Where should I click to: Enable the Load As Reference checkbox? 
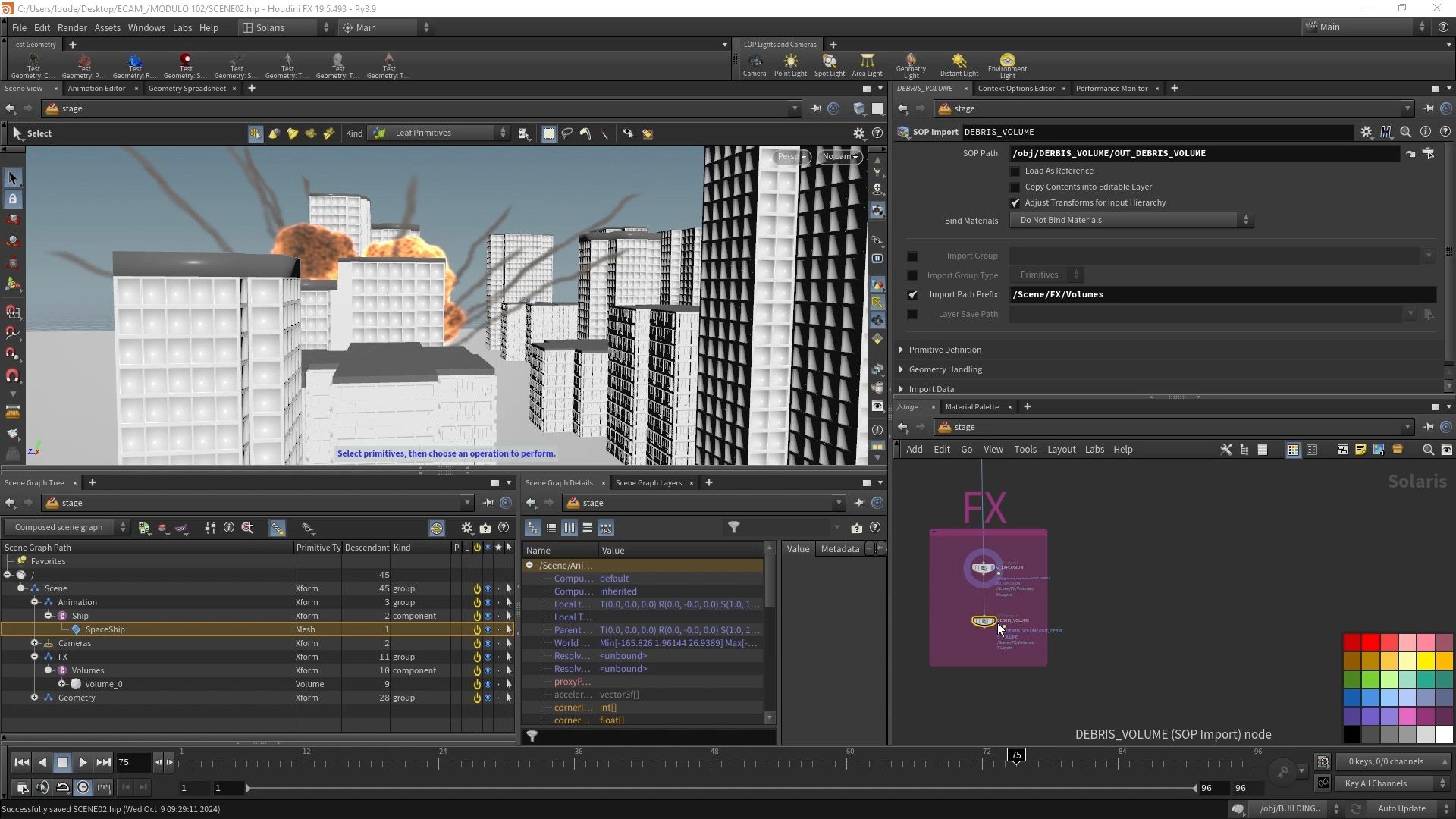[x=1015, y=171]
